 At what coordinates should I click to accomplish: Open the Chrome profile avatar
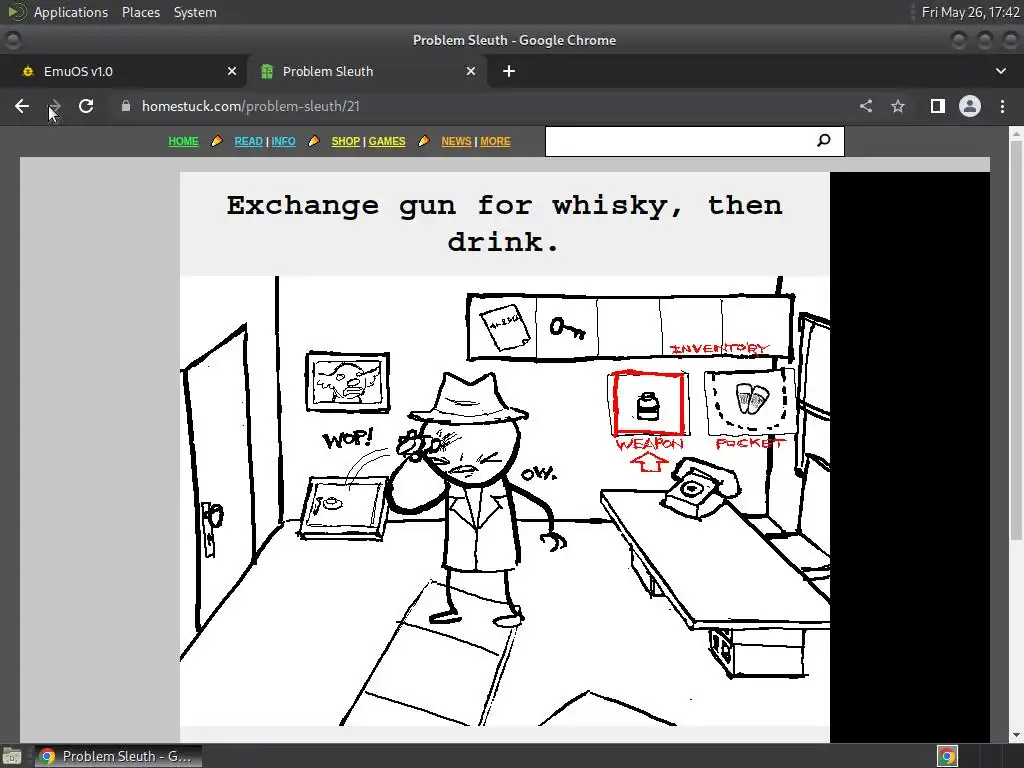click(x=970, y=106)
